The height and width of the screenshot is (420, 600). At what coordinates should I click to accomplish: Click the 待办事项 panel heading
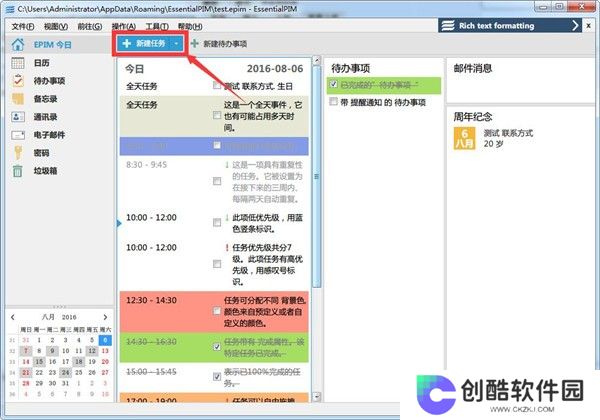coord(351,68)
